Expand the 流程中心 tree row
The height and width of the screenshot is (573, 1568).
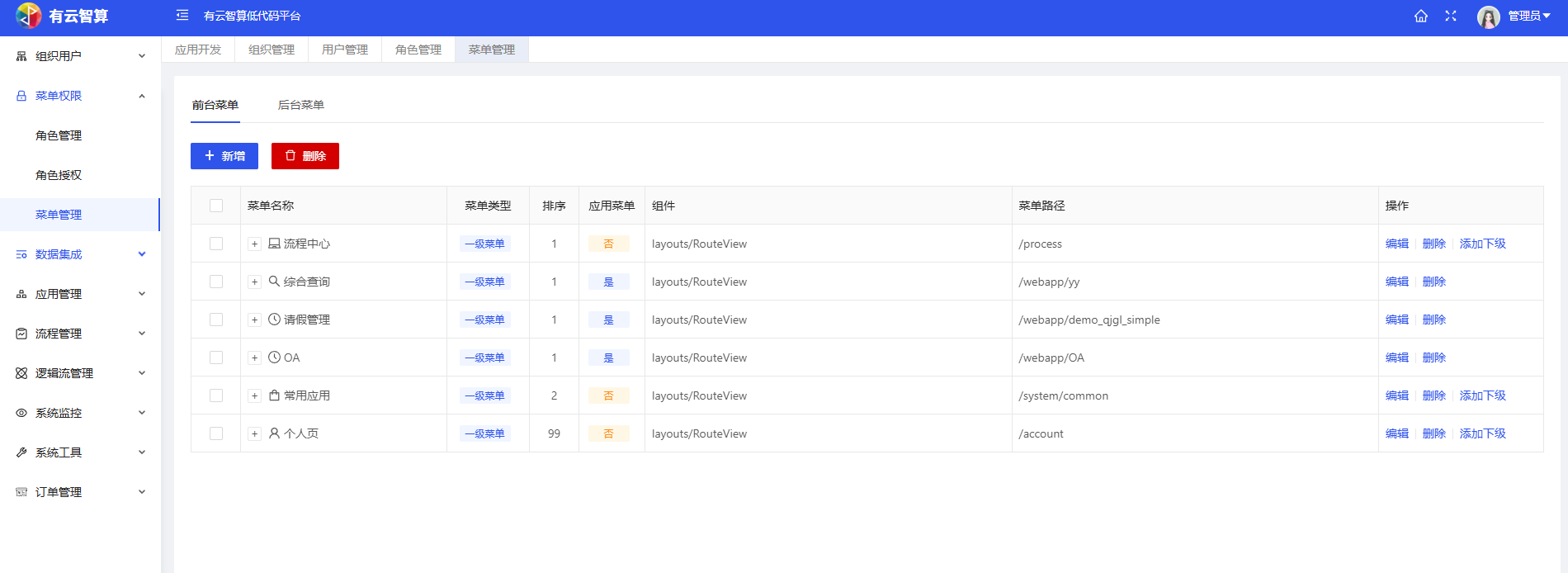[x=255, y=244]
